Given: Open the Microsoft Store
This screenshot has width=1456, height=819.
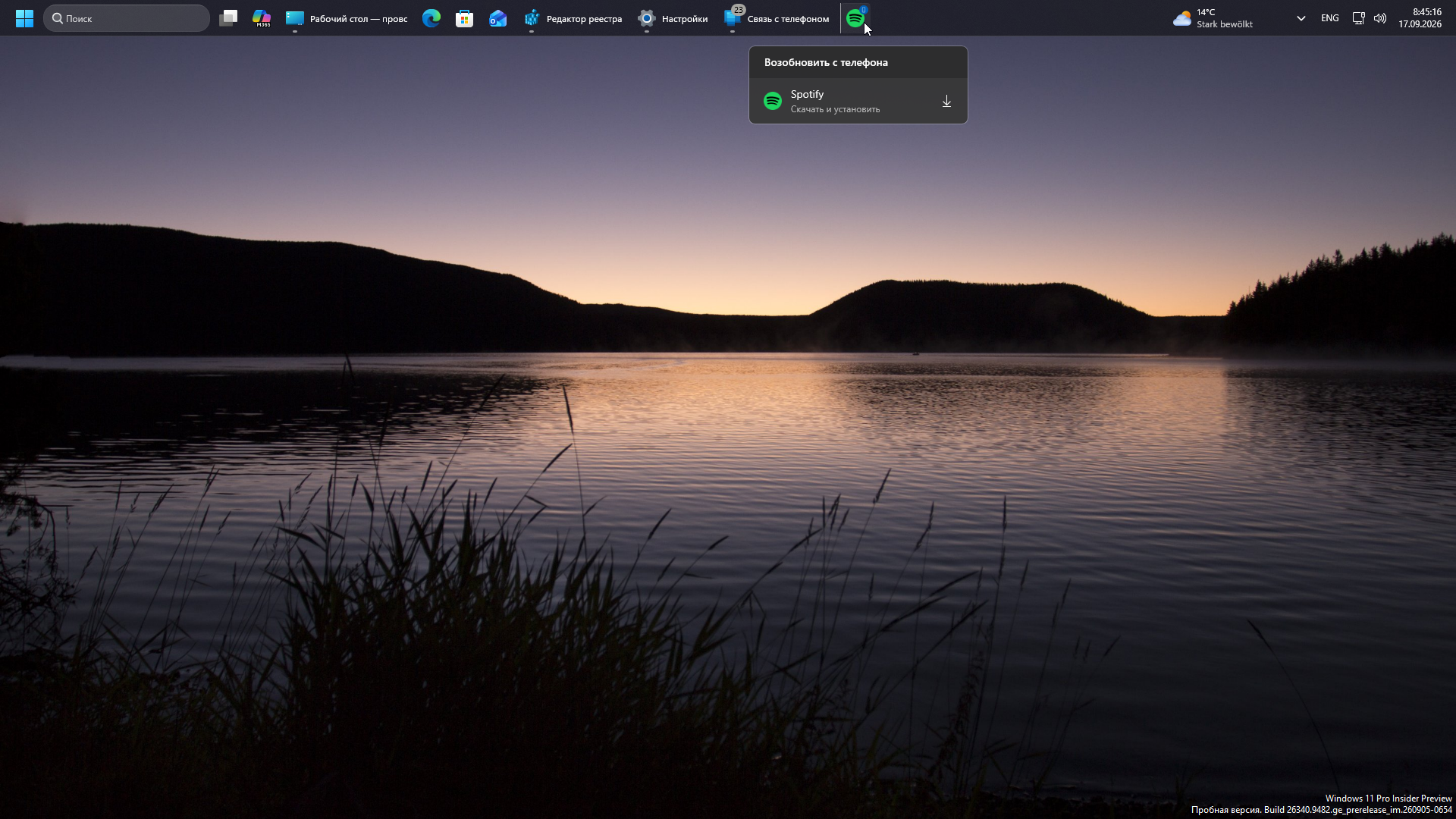Looking at the screenshot, I should [x=465, y=18].
